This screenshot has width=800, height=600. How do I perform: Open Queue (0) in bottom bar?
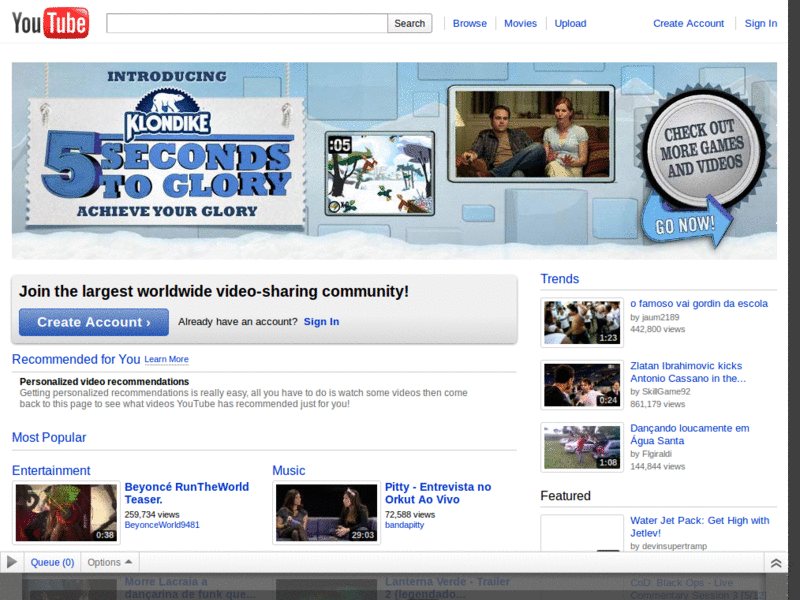point(52,562)
